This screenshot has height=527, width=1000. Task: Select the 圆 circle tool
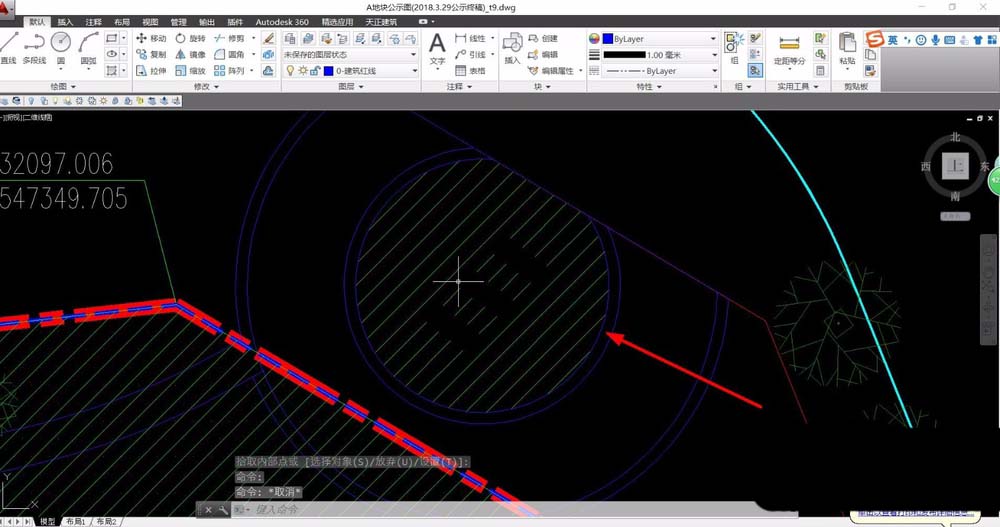click(61, 47)
